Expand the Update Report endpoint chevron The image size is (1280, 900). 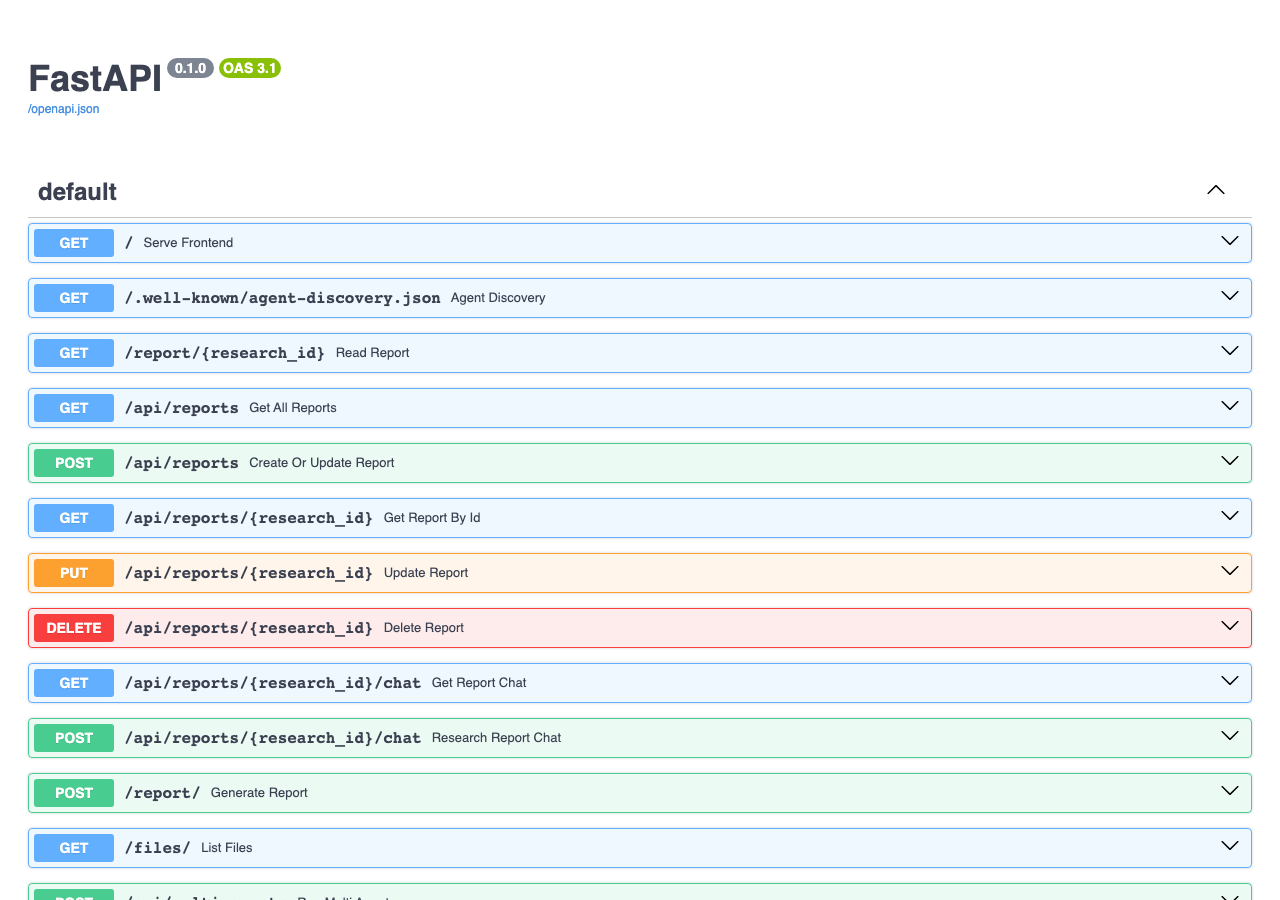click(1230, 571)
